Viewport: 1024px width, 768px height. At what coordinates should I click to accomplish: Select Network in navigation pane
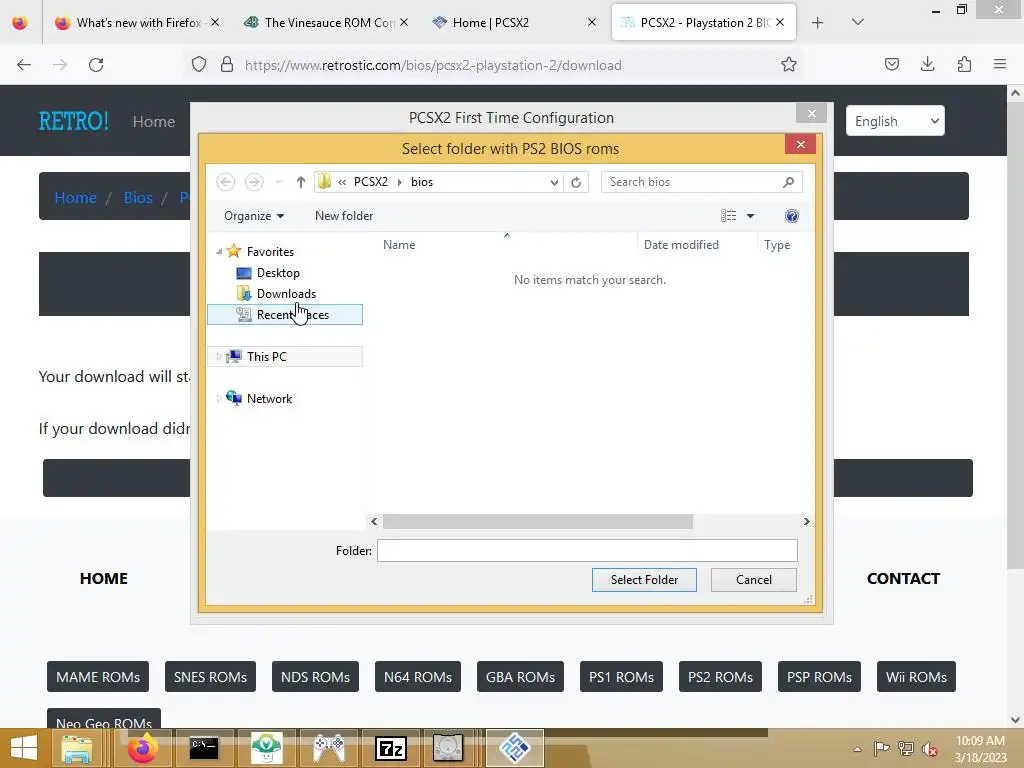click(x=269, y=398)
